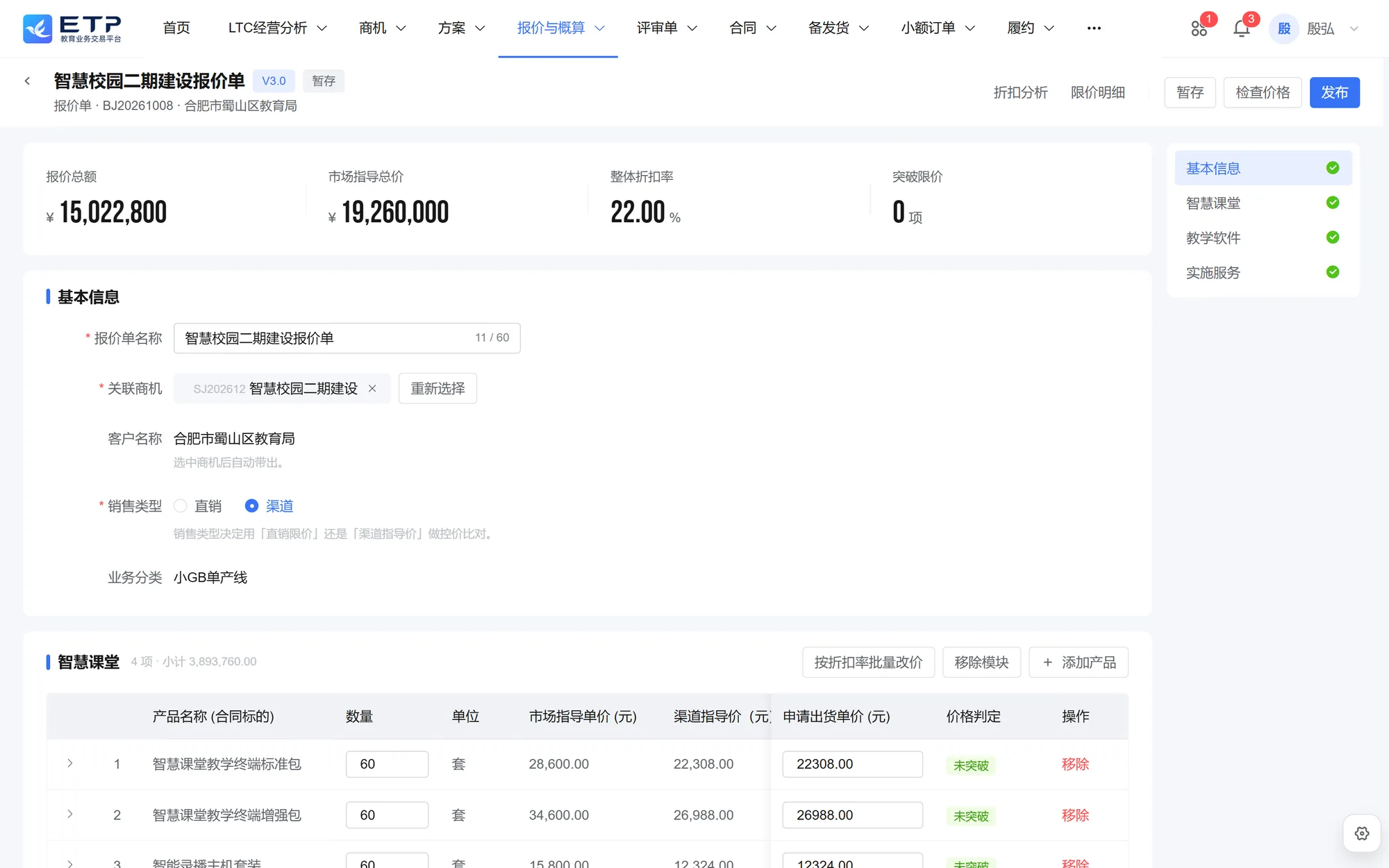Expand row 2 智慧课堂教学终端增强包
The image size is (1389, 868).
[70, 814]
